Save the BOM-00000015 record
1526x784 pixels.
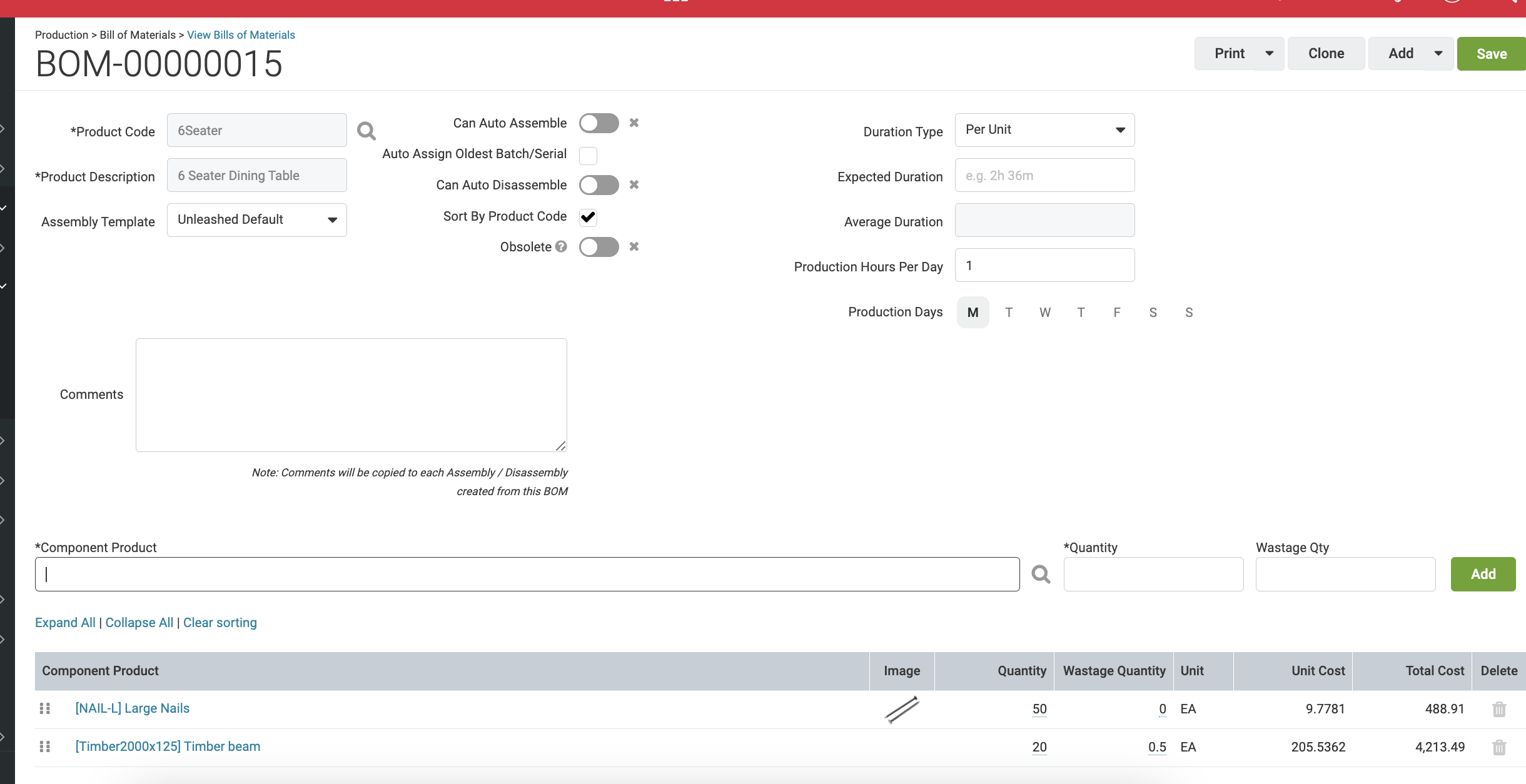(1491, 53)
